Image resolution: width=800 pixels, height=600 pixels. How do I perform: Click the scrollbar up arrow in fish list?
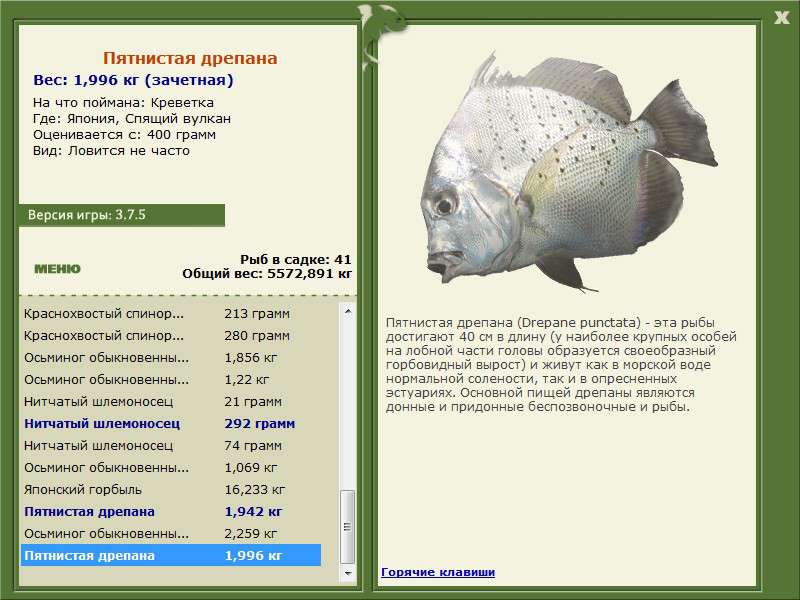click(347, 311)
